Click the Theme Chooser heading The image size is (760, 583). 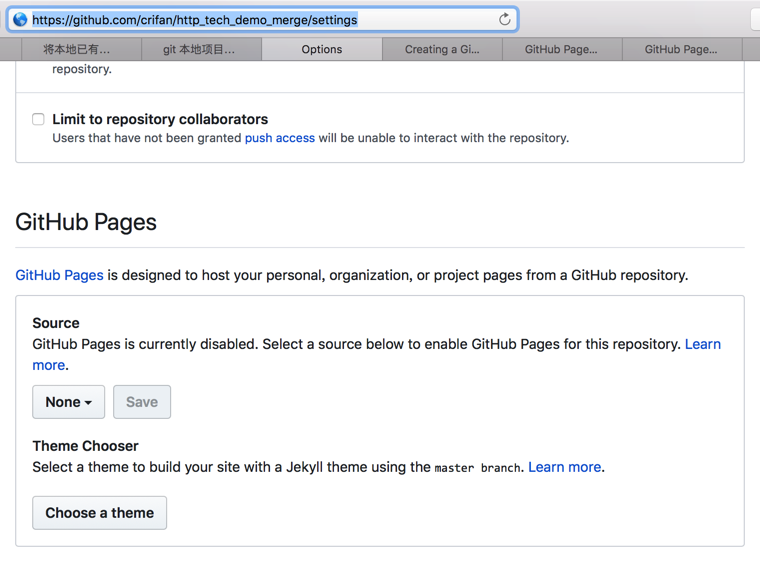coord(85,446)
